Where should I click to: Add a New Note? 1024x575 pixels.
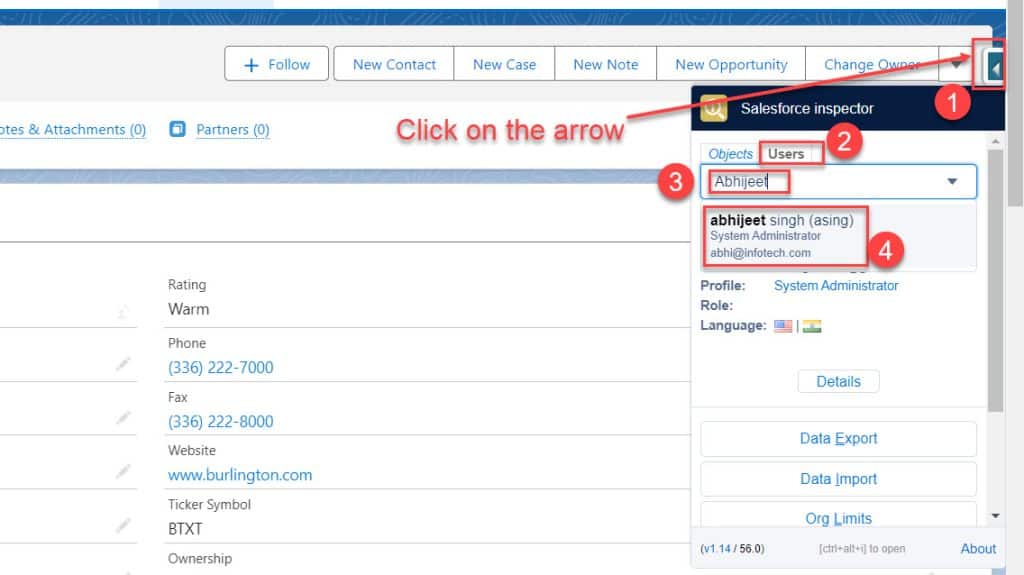tap(605, 64)
